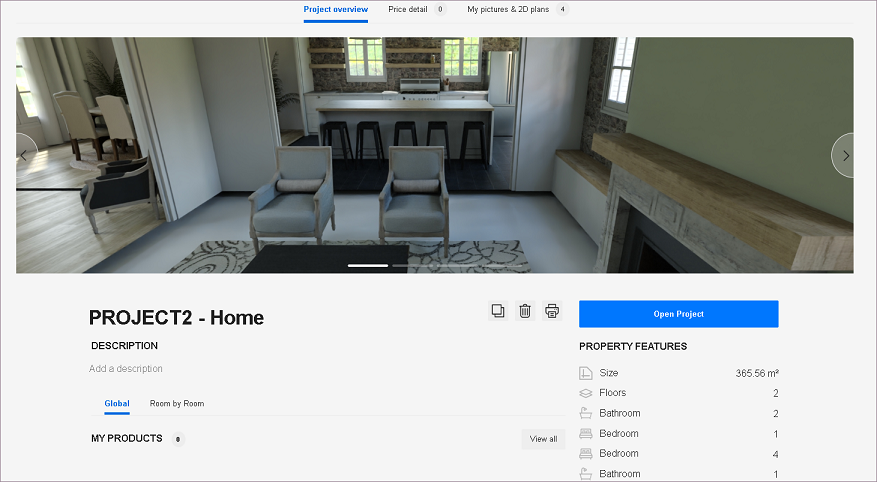Click the Floors layers icon
877x482 pixels.
(586, 393)
